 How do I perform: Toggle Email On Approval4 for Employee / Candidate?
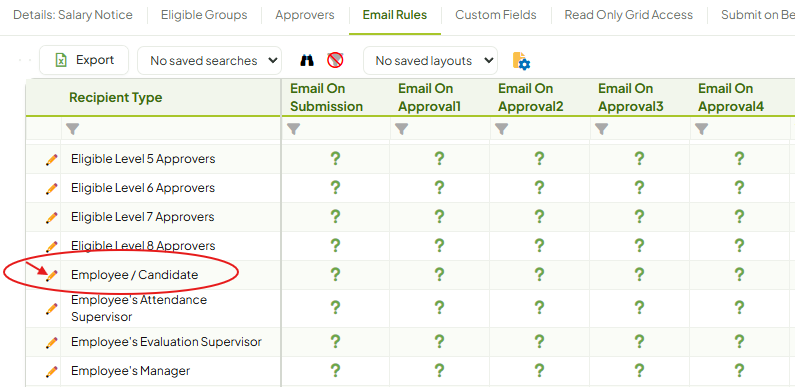(739, 274)
